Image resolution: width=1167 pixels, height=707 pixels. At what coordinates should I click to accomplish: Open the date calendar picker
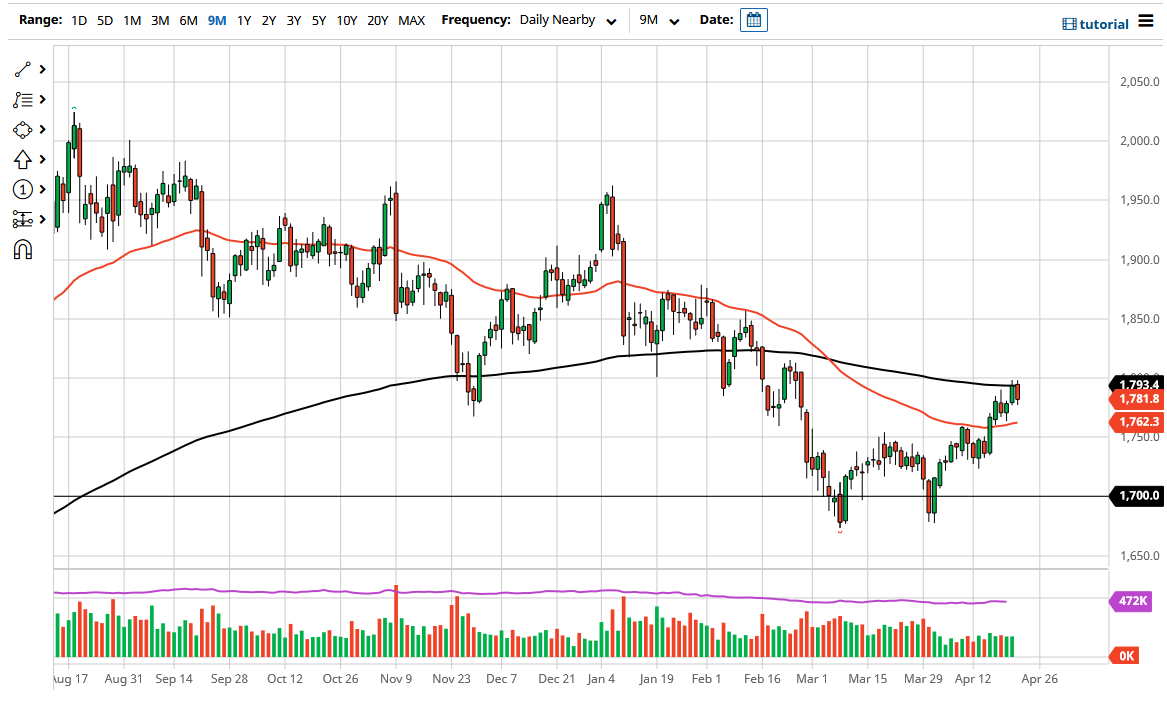tap(753, 20)
